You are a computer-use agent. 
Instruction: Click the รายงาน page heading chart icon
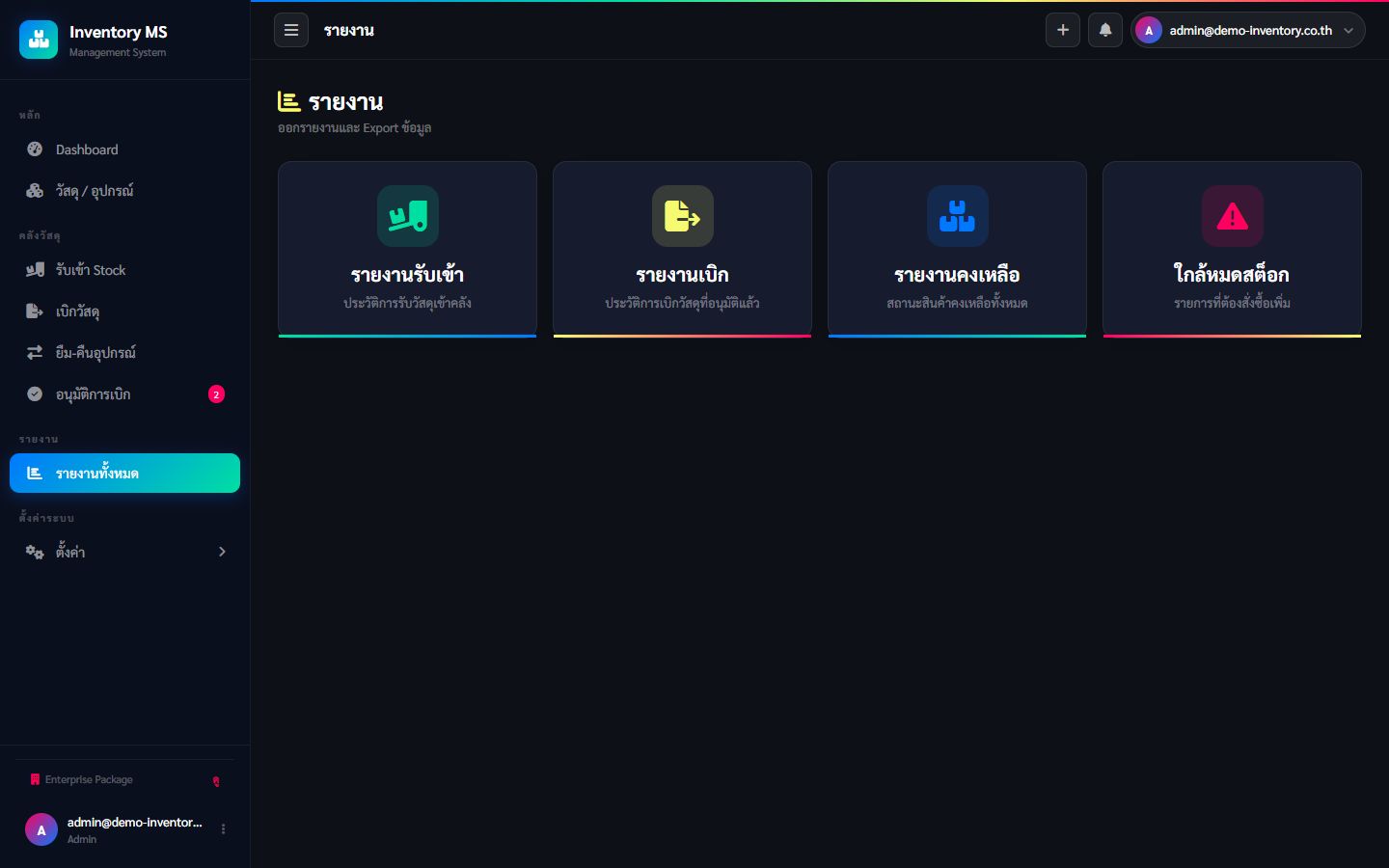(x=288, y=101)
